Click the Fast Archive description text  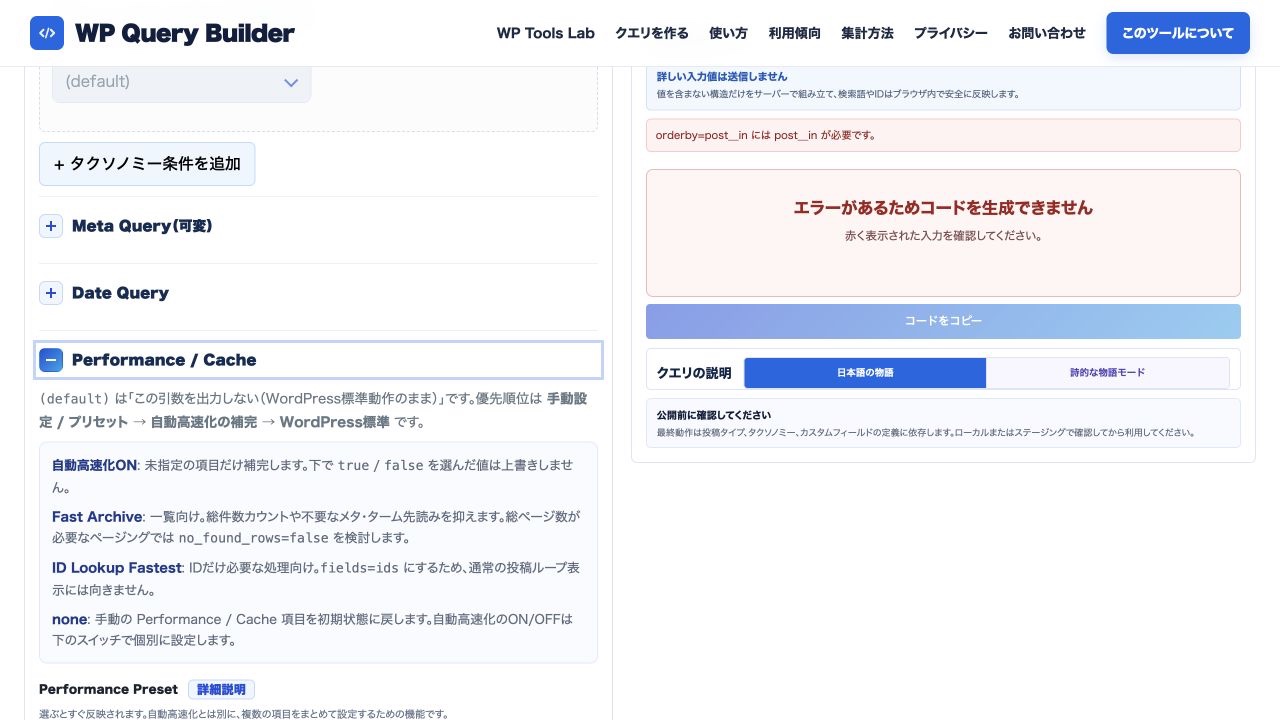click(x=318, y=527)
